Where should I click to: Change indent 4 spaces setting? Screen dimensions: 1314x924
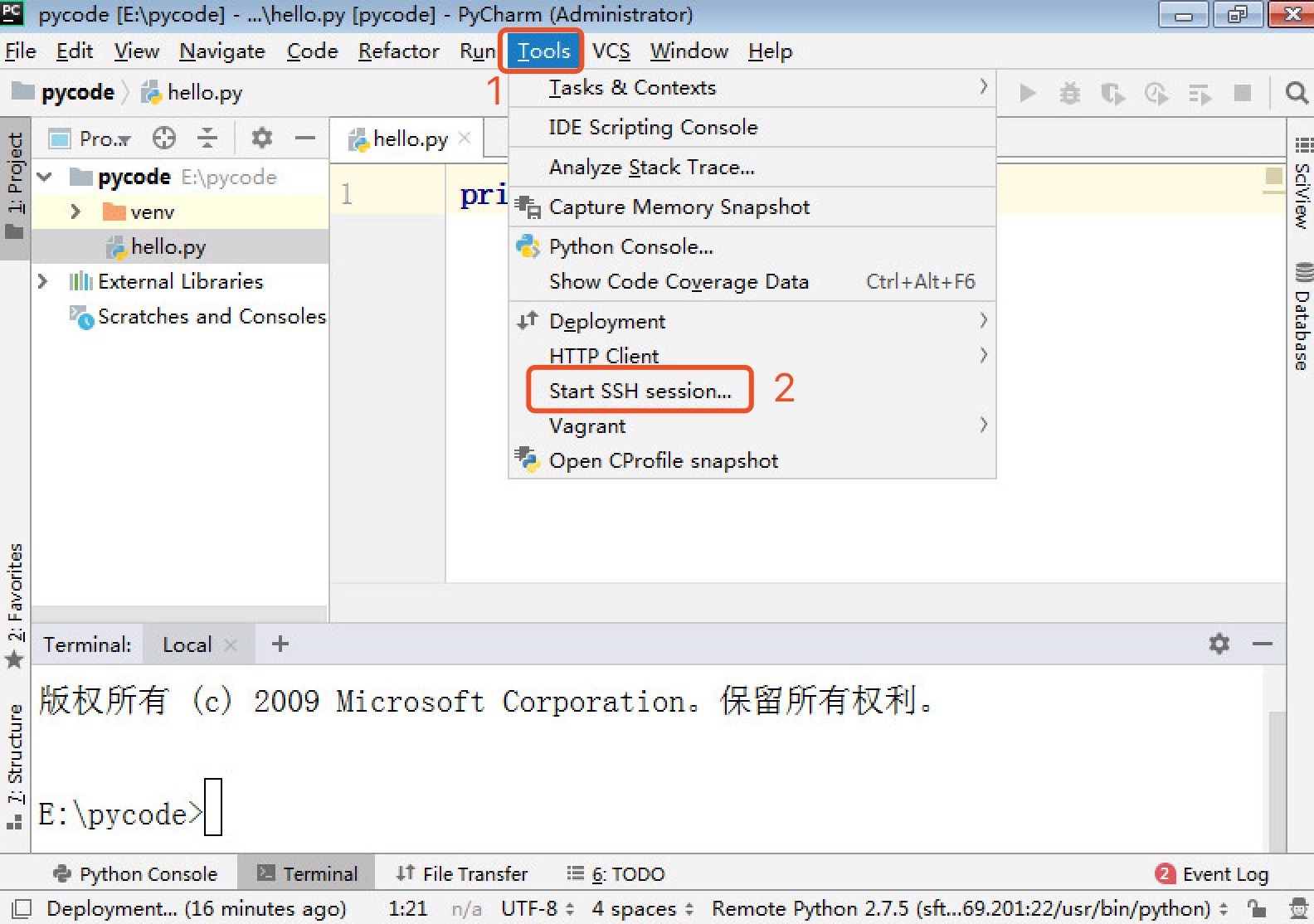(643, 908)
